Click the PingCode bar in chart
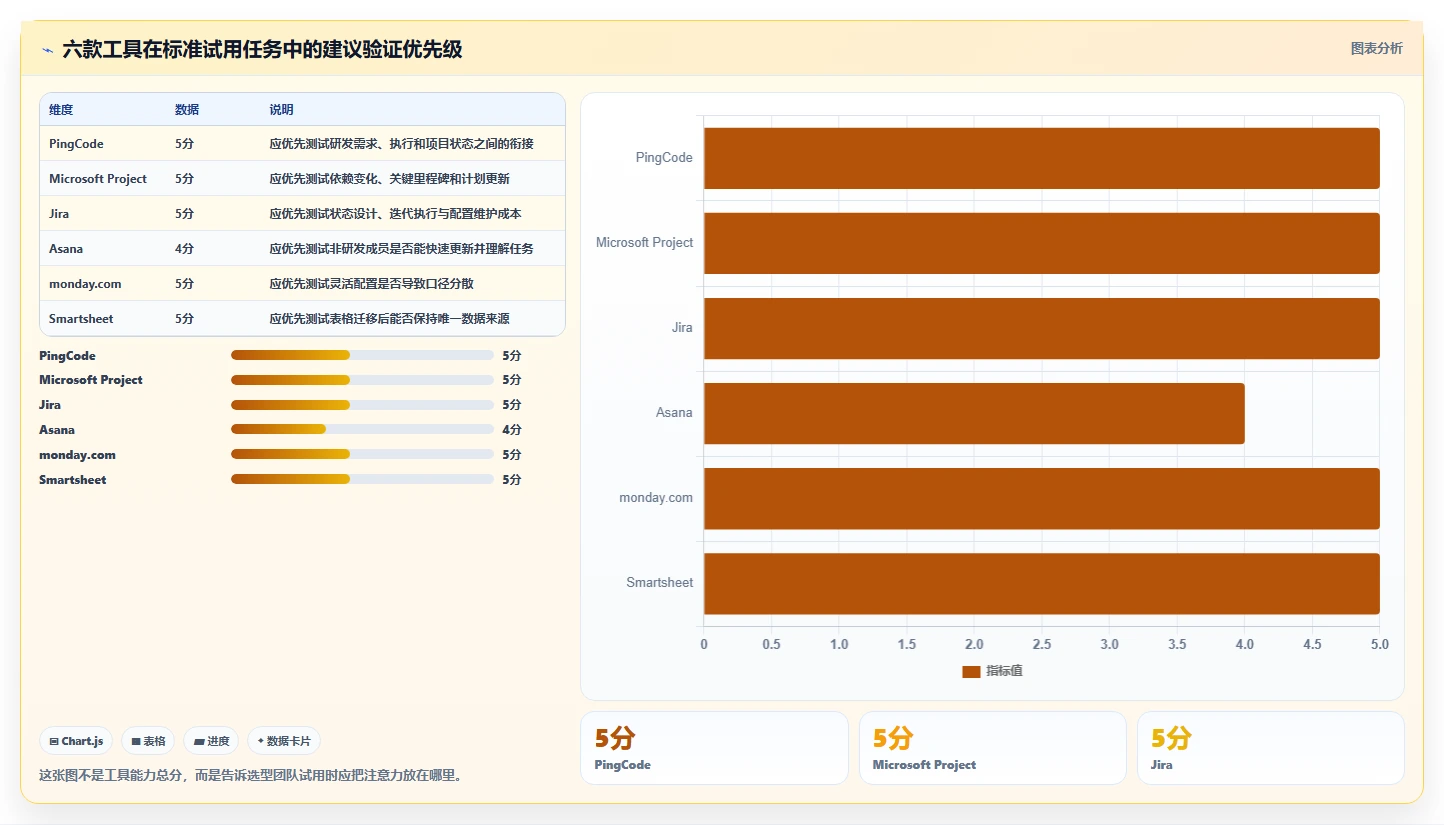 (1042, 158)
